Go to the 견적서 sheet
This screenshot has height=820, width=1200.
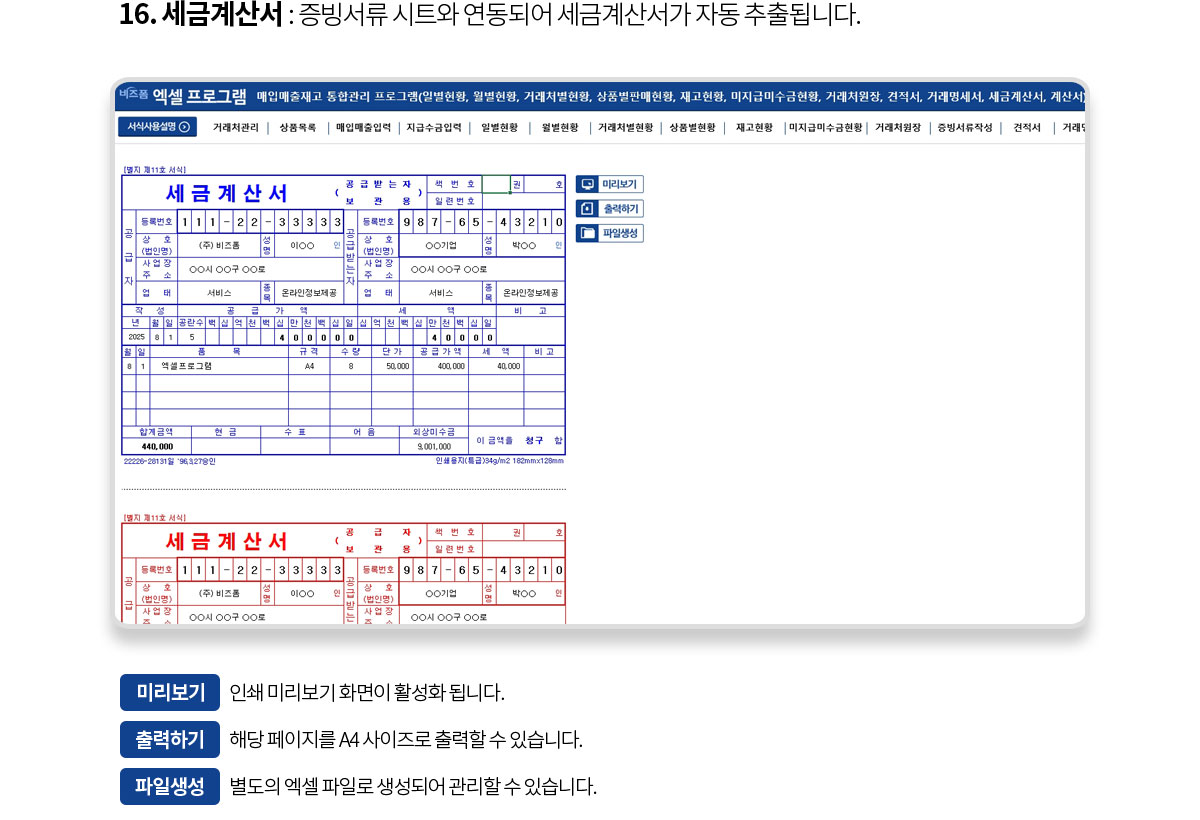[1027, 128]
